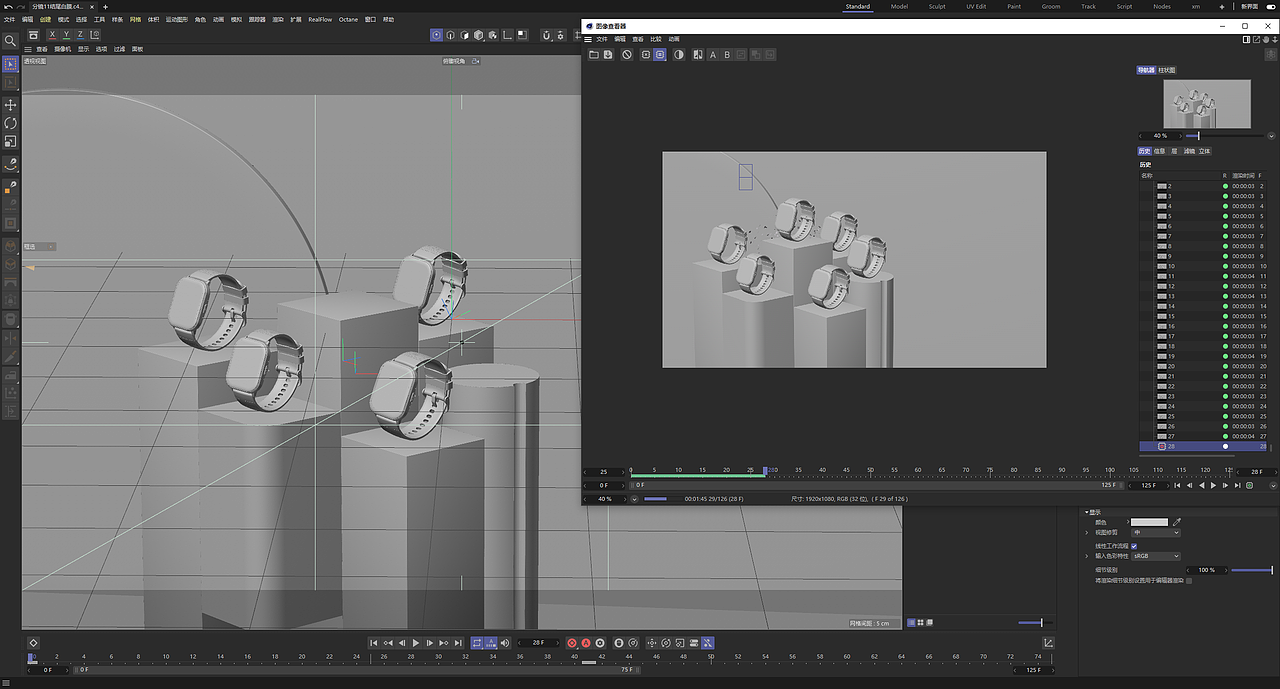Viewport: 1280px width, 689px height.
Task: Toggle sound speaker icon in timeline
Action: [504, 643]
